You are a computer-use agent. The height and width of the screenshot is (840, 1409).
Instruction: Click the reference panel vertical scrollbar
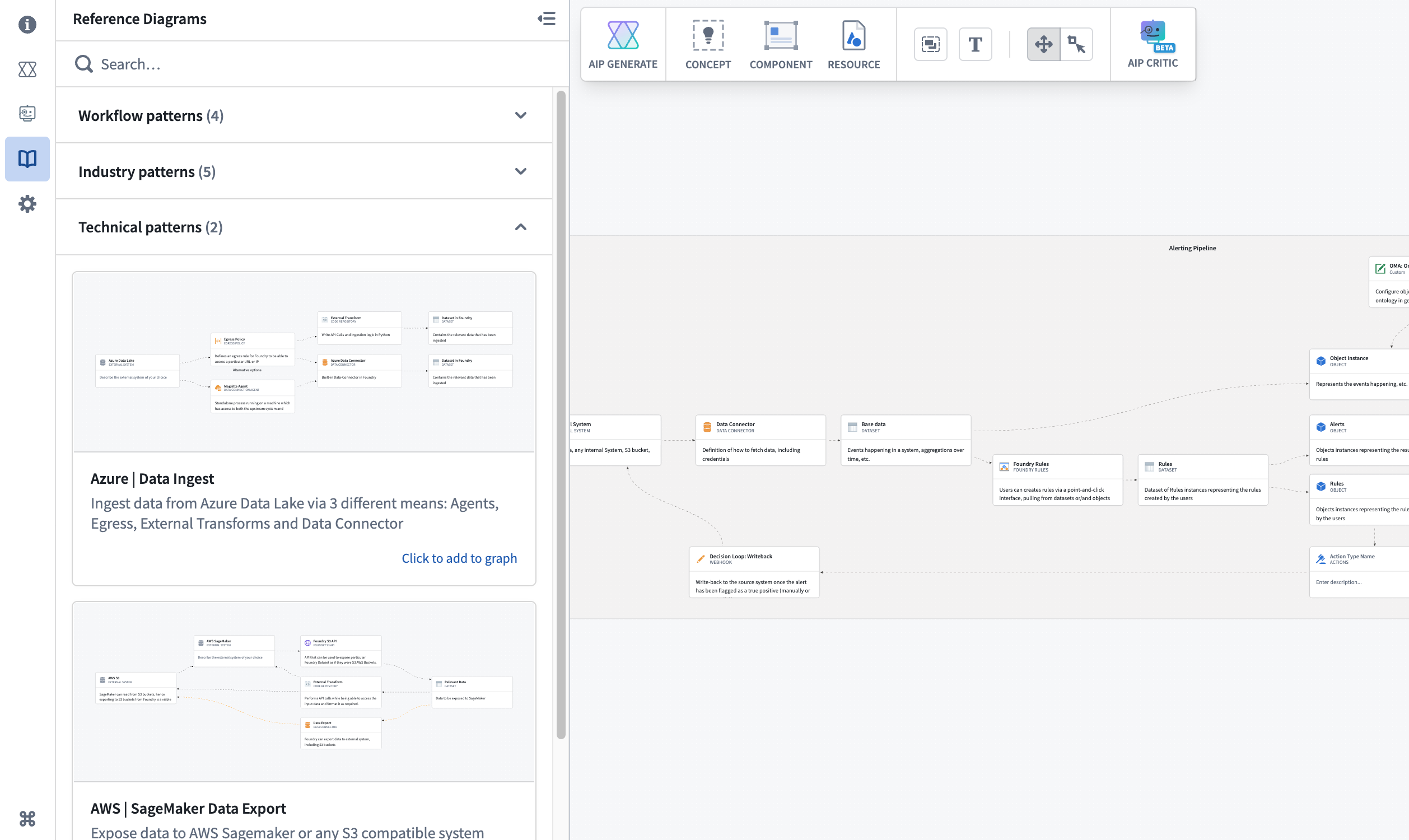(561, 414)
